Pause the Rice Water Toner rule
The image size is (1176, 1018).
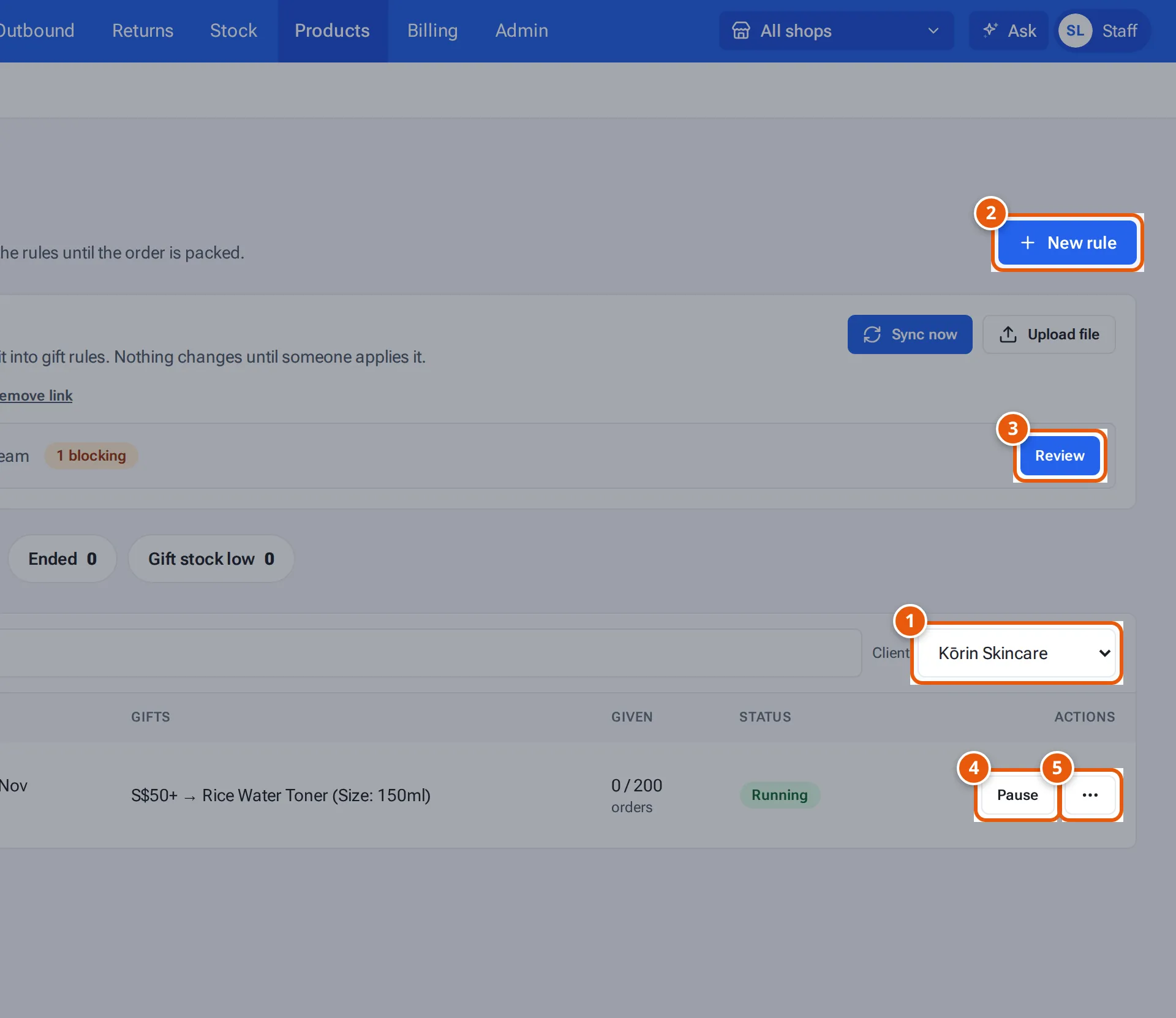pos(1017,795)
